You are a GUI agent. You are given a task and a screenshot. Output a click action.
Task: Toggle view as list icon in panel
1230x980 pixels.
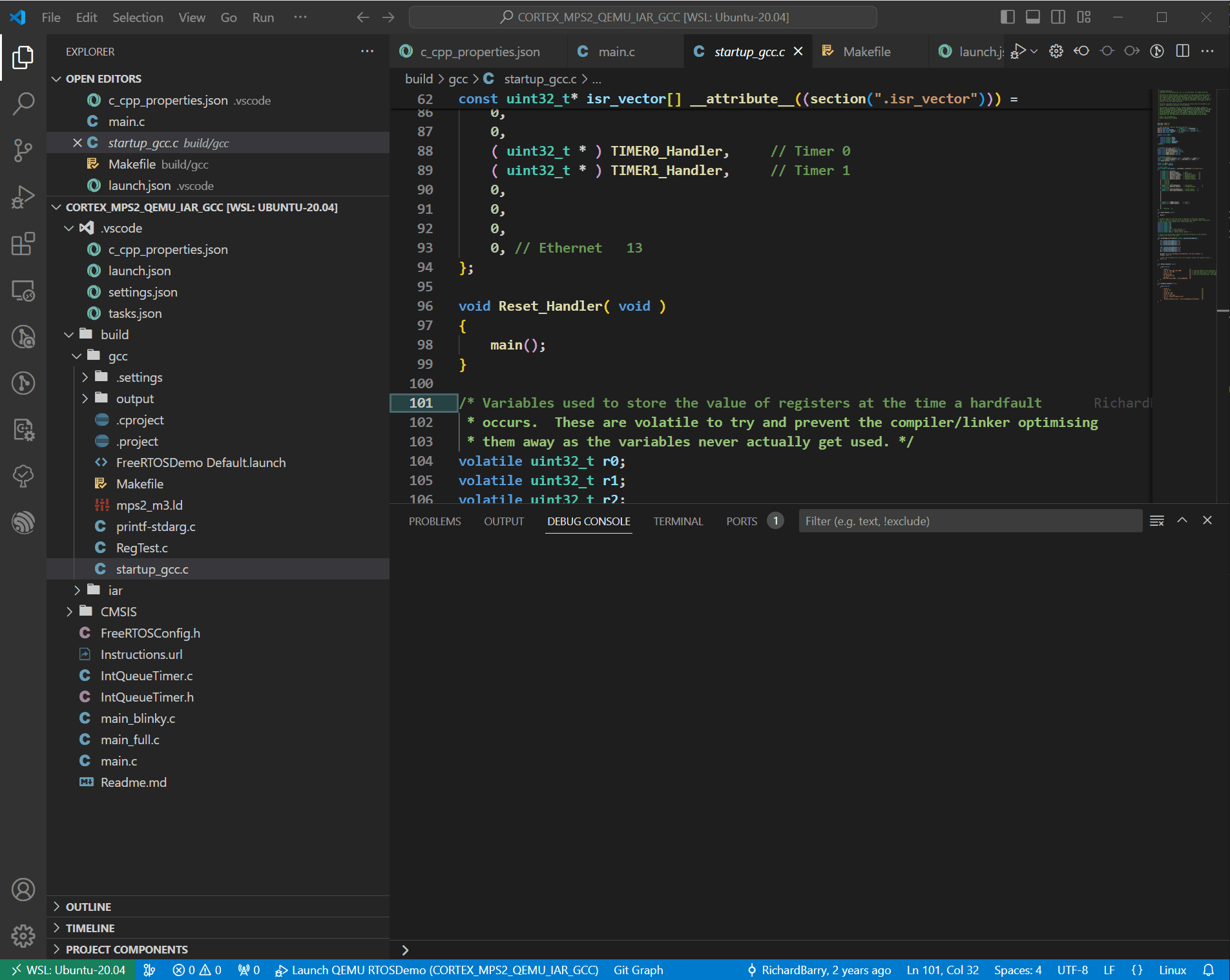(1157, 521)
